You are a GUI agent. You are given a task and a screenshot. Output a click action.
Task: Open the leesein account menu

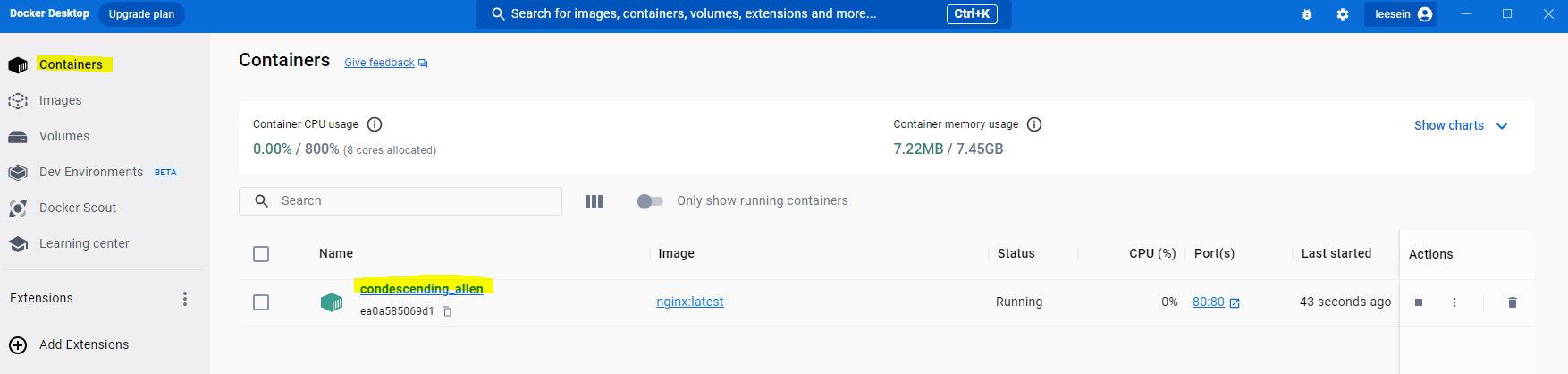point(1401,14)
